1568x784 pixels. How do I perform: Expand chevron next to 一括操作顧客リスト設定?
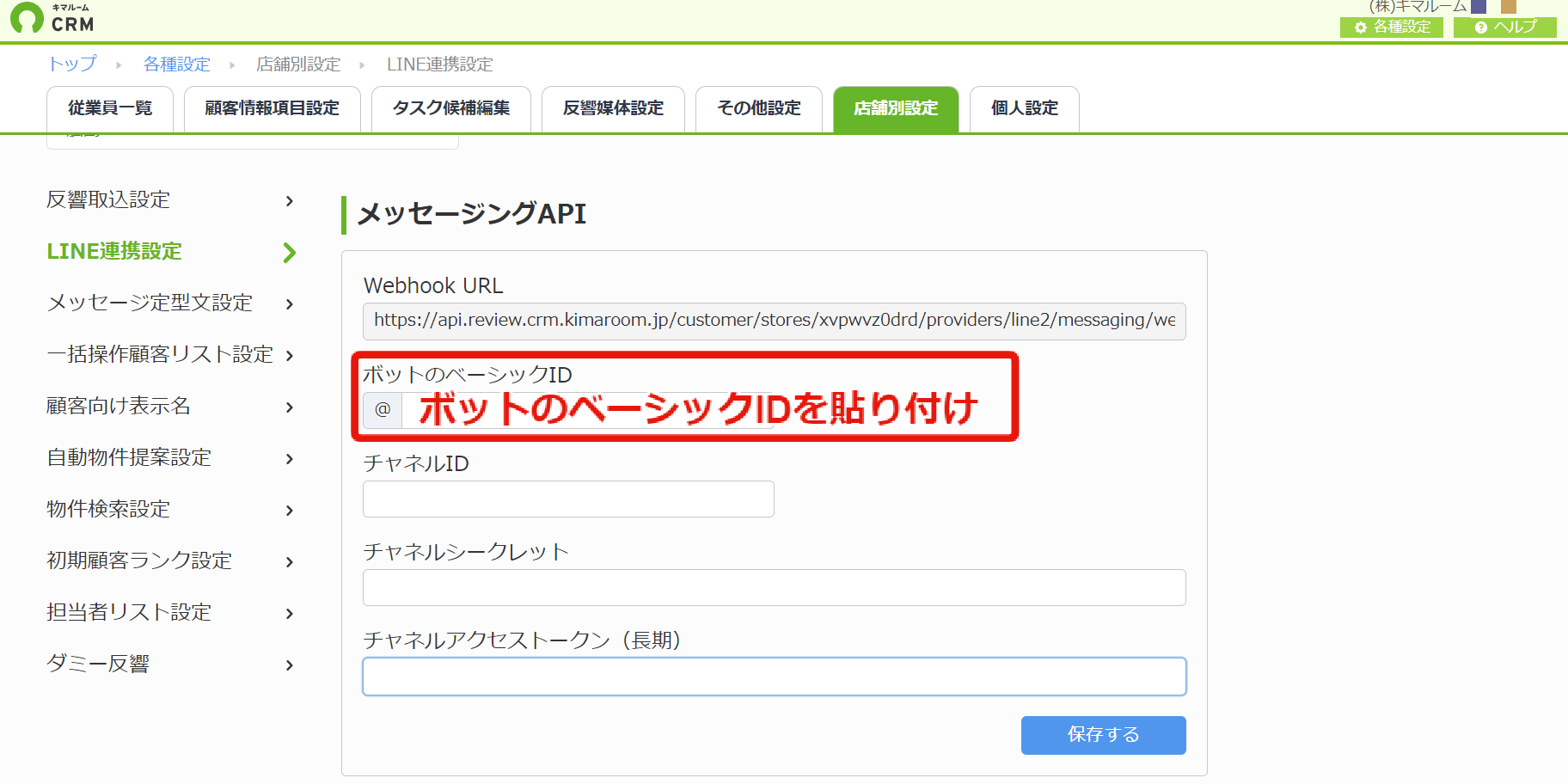[x=290, y=355]
